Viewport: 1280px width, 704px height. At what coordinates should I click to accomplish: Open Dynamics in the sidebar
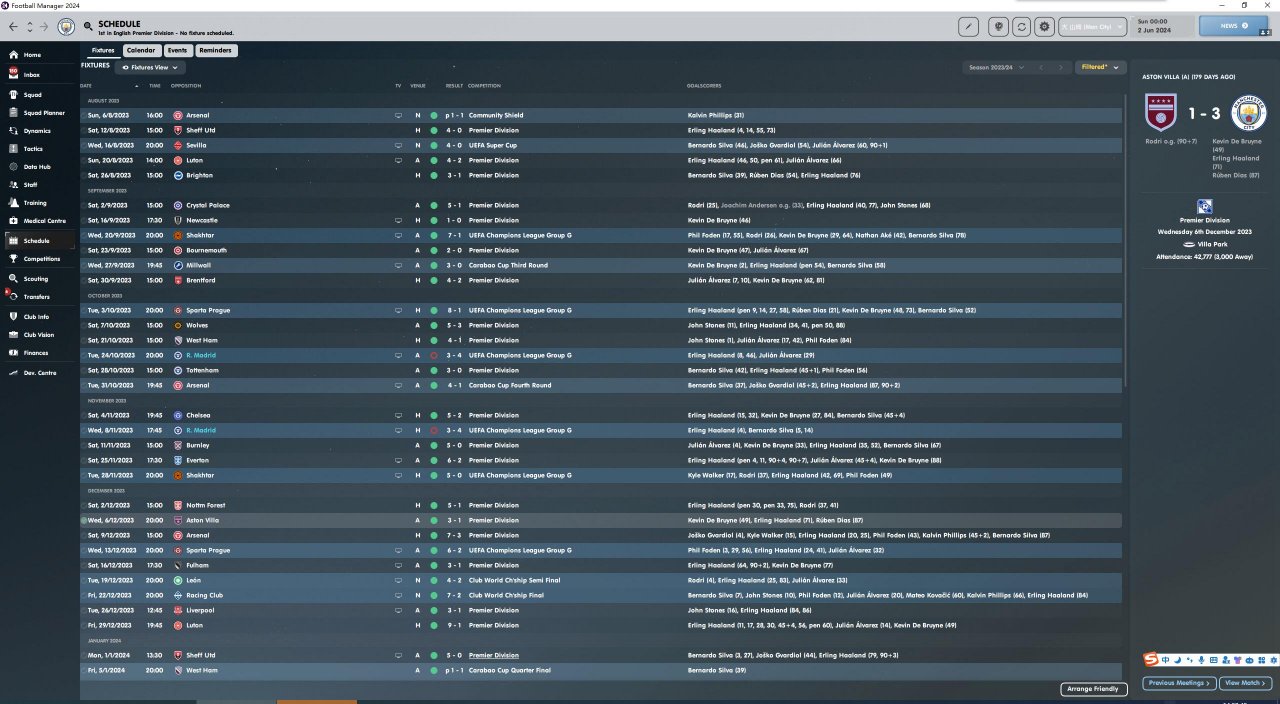pos(38,131)
